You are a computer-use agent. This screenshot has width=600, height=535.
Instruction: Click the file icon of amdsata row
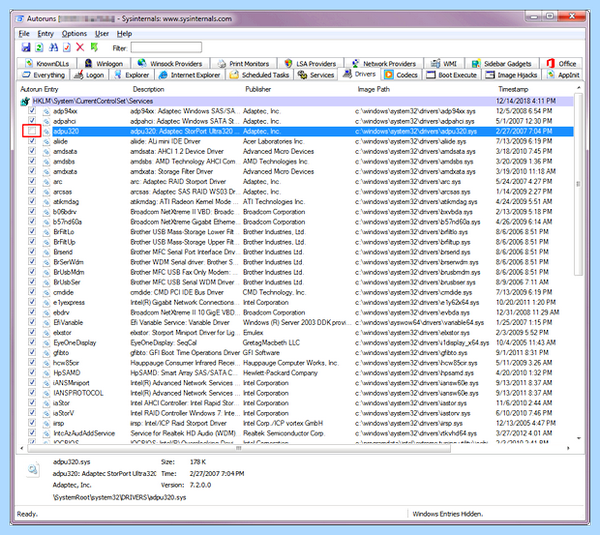tap(46, 152)
